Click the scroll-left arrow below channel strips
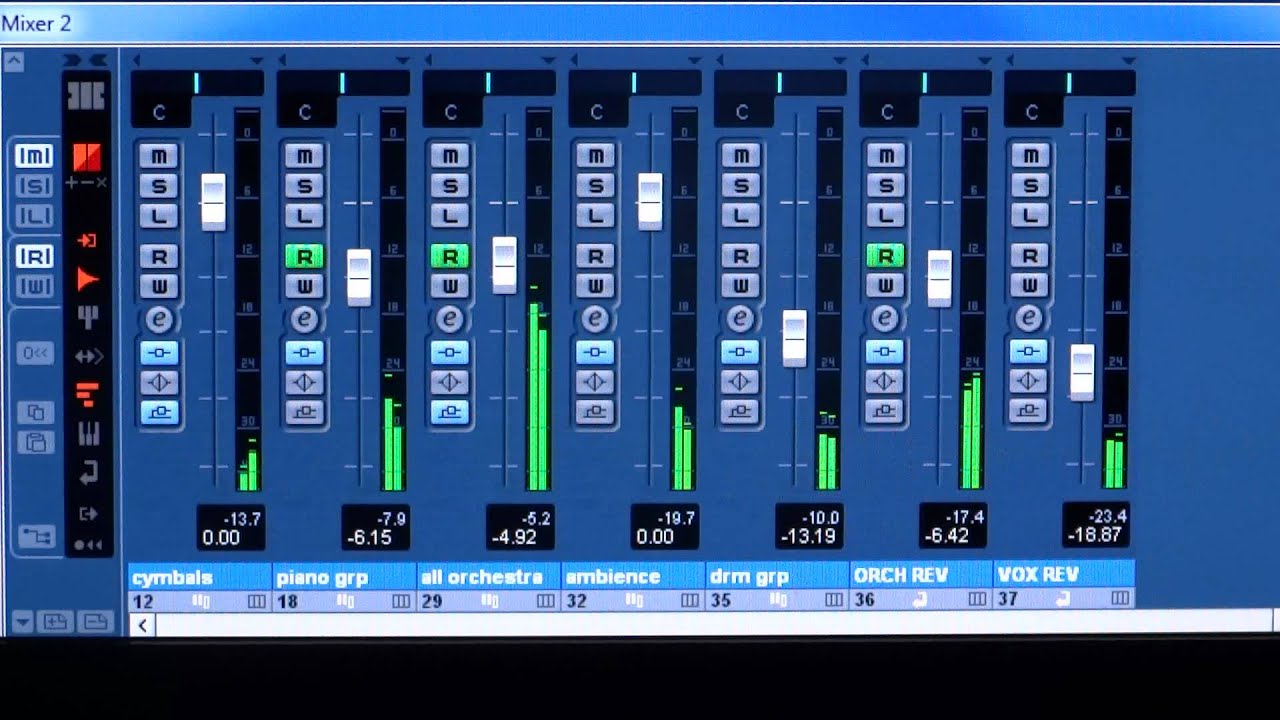The image size is (1280, 720). [x=143, y=626]
